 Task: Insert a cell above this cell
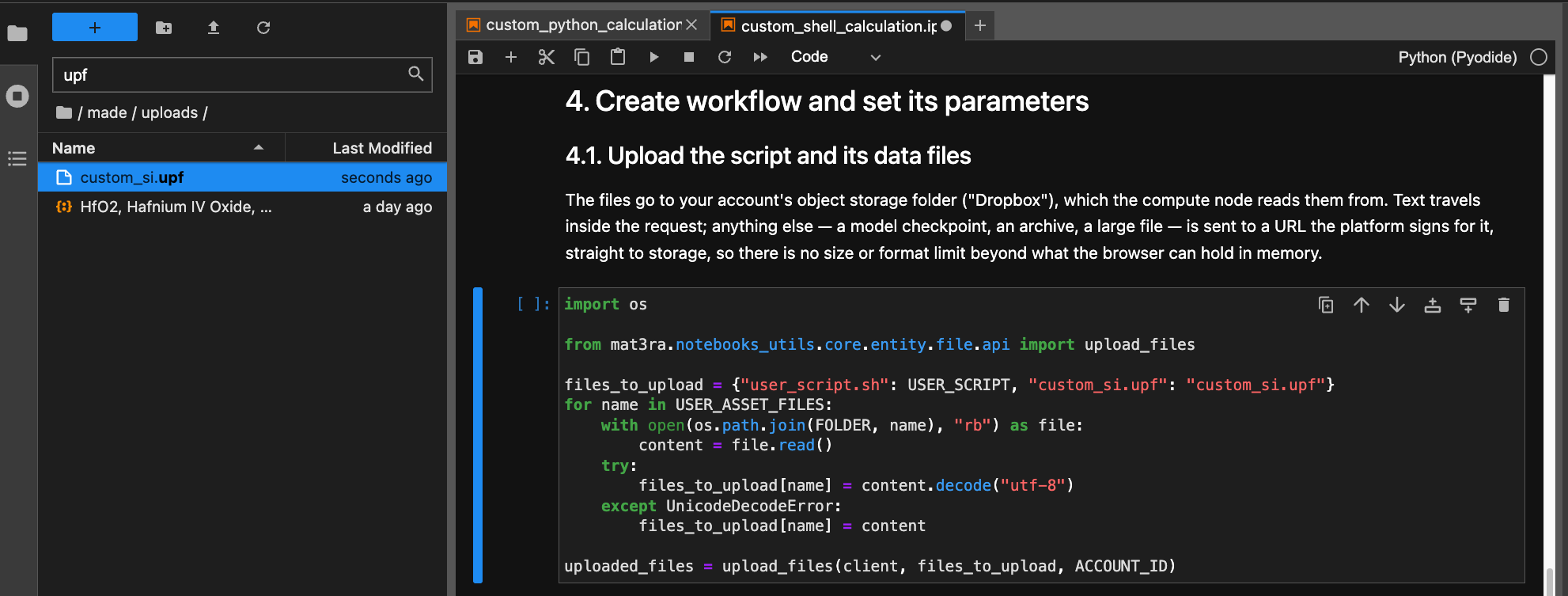[1433, 305]
